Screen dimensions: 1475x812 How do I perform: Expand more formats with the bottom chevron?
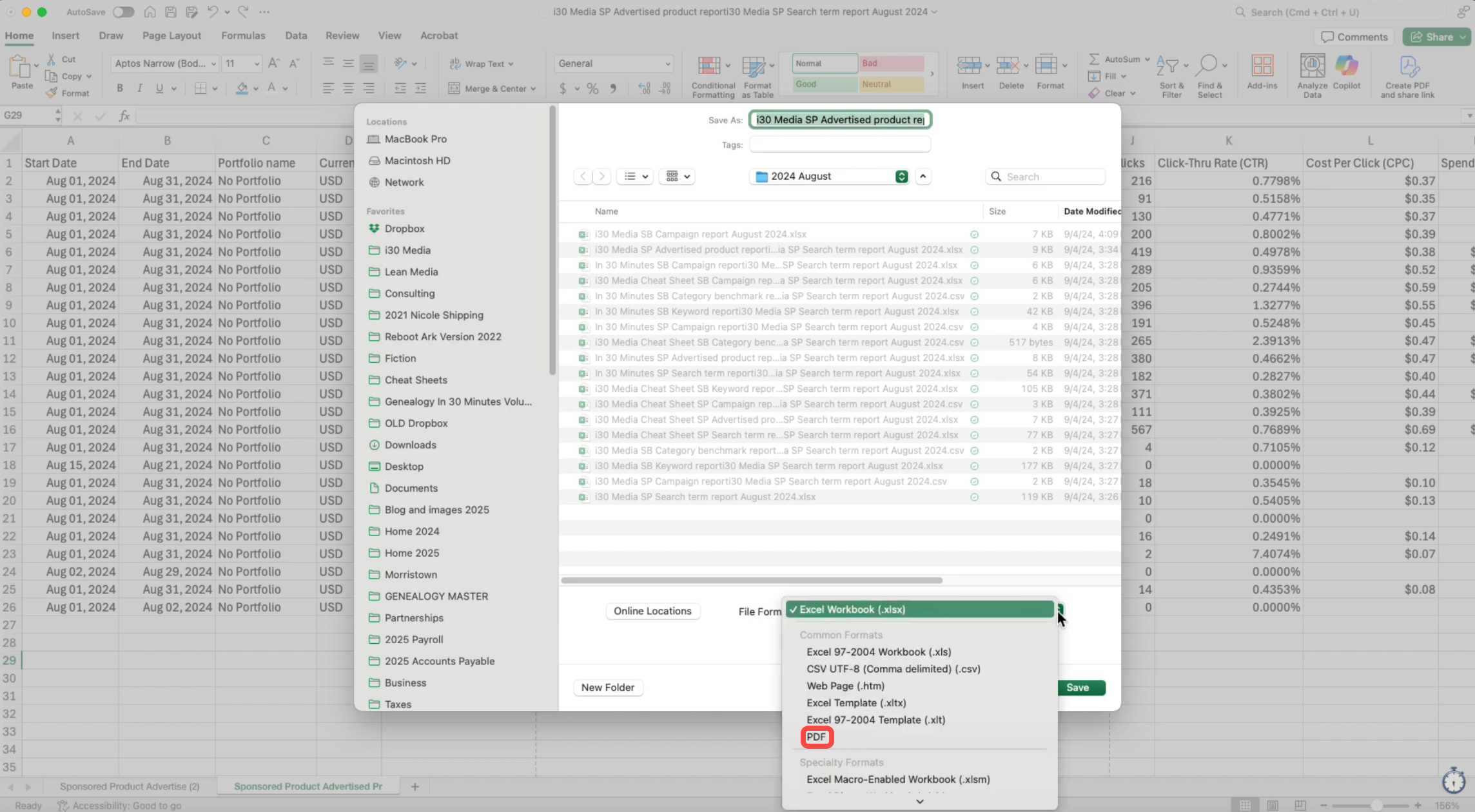pyautogui.click(x=920, y=801)
